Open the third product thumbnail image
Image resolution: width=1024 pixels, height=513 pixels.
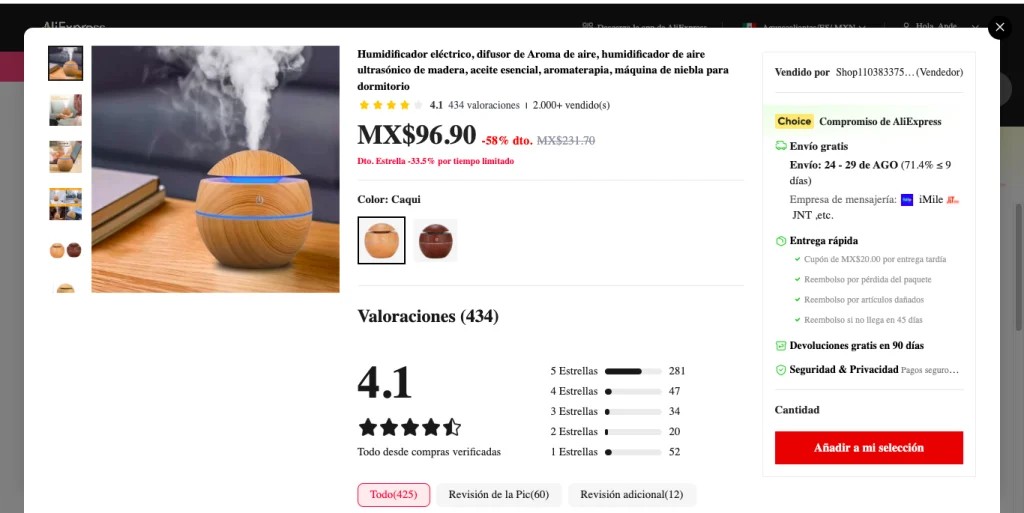click(x=65, y=157)
